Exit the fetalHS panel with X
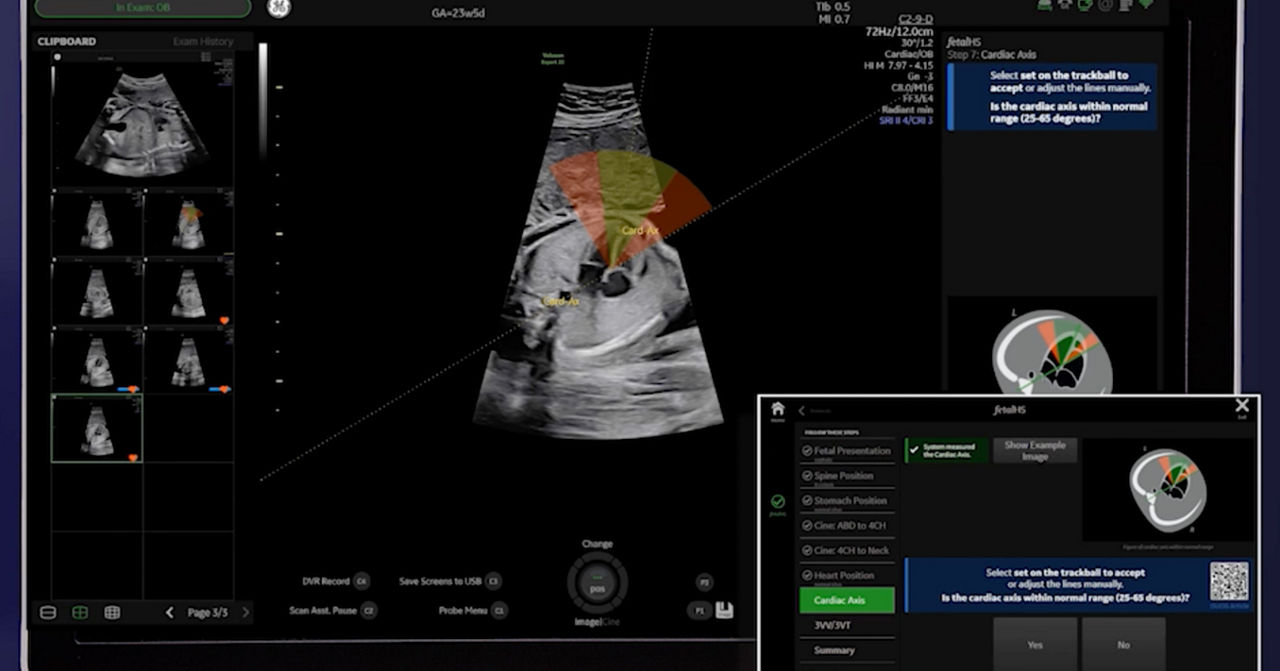Viewport: 1280px width, 671px height. click(1241, 406)
